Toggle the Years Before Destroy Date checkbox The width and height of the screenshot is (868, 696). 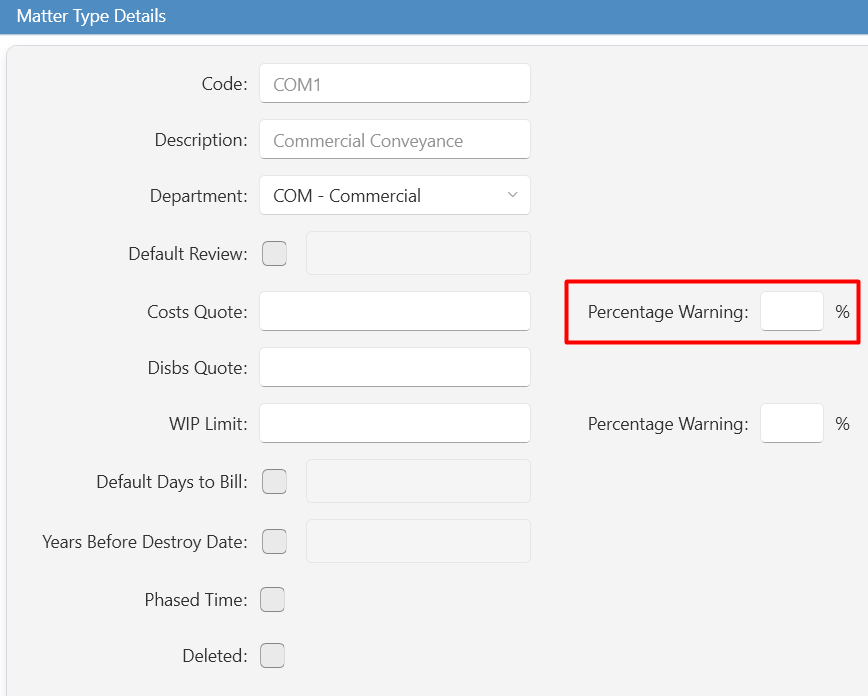tap(275, 542)
